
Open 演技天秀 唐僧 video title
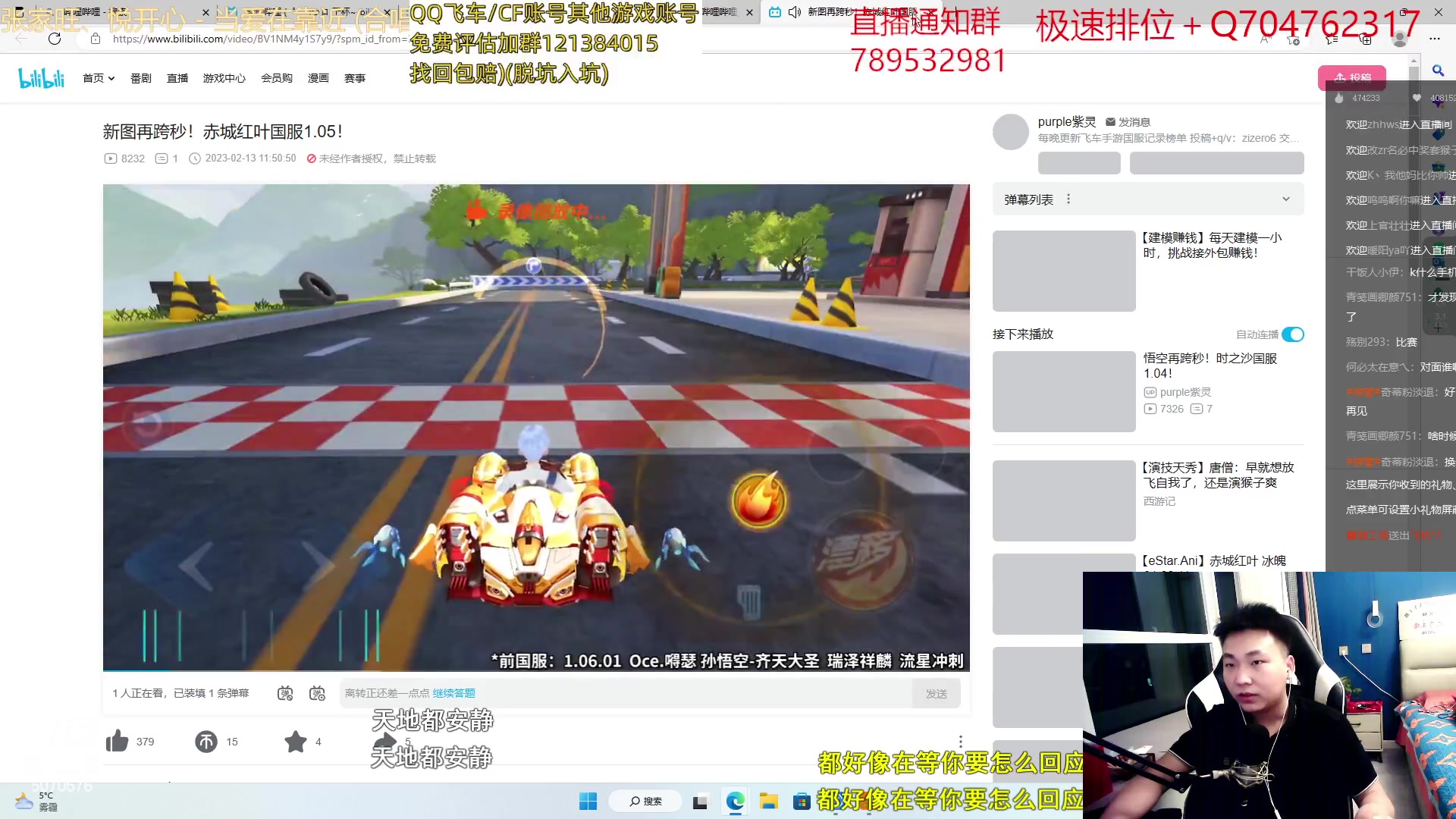pos(1218,475)
